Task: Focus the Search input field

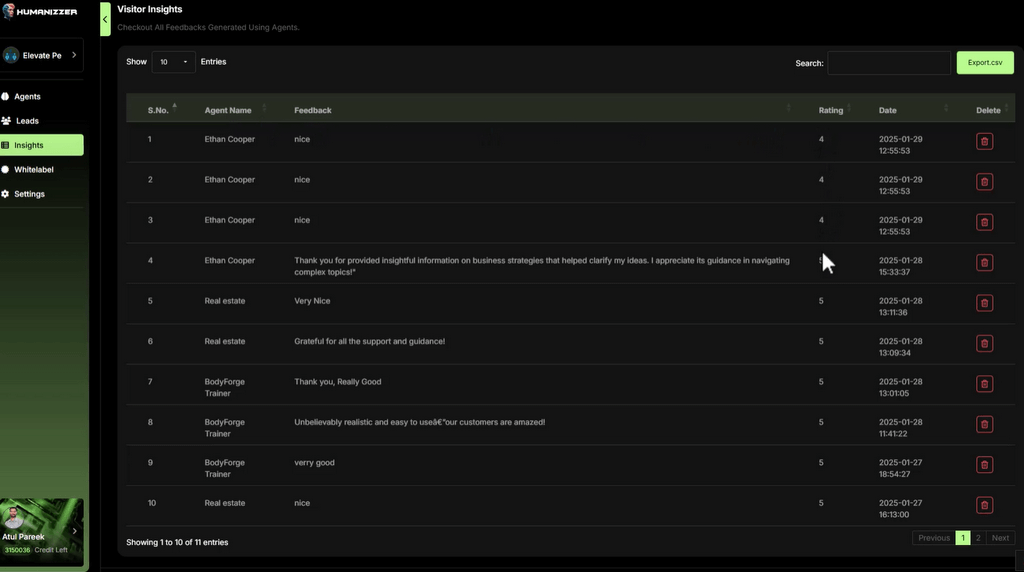Action: pos(888,63)
